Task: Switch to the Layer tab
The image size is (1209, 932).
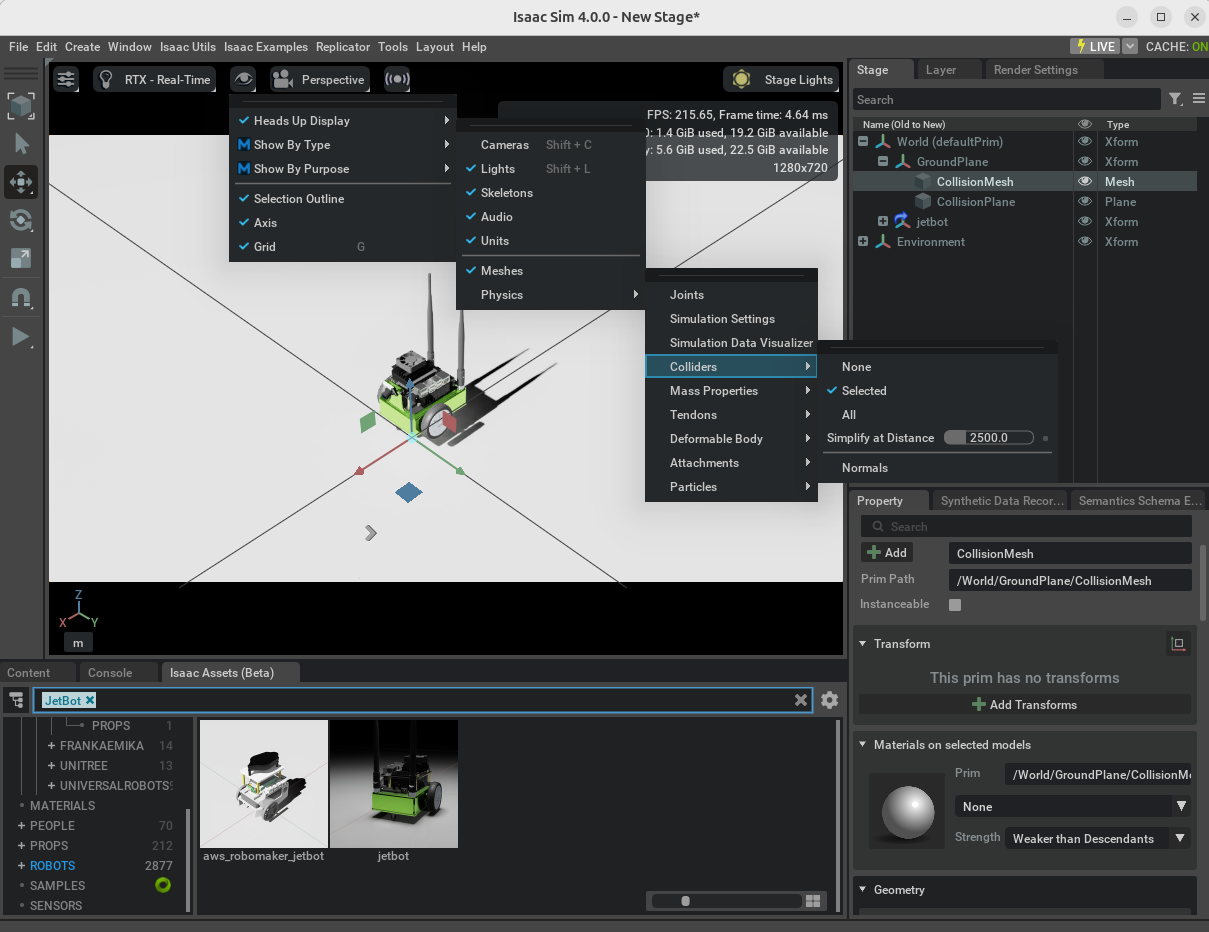Action: click(941, 70)
